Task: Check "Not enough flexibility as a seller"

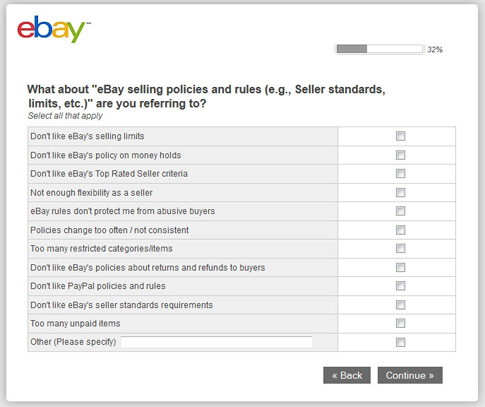Action: tap(400, 193)
